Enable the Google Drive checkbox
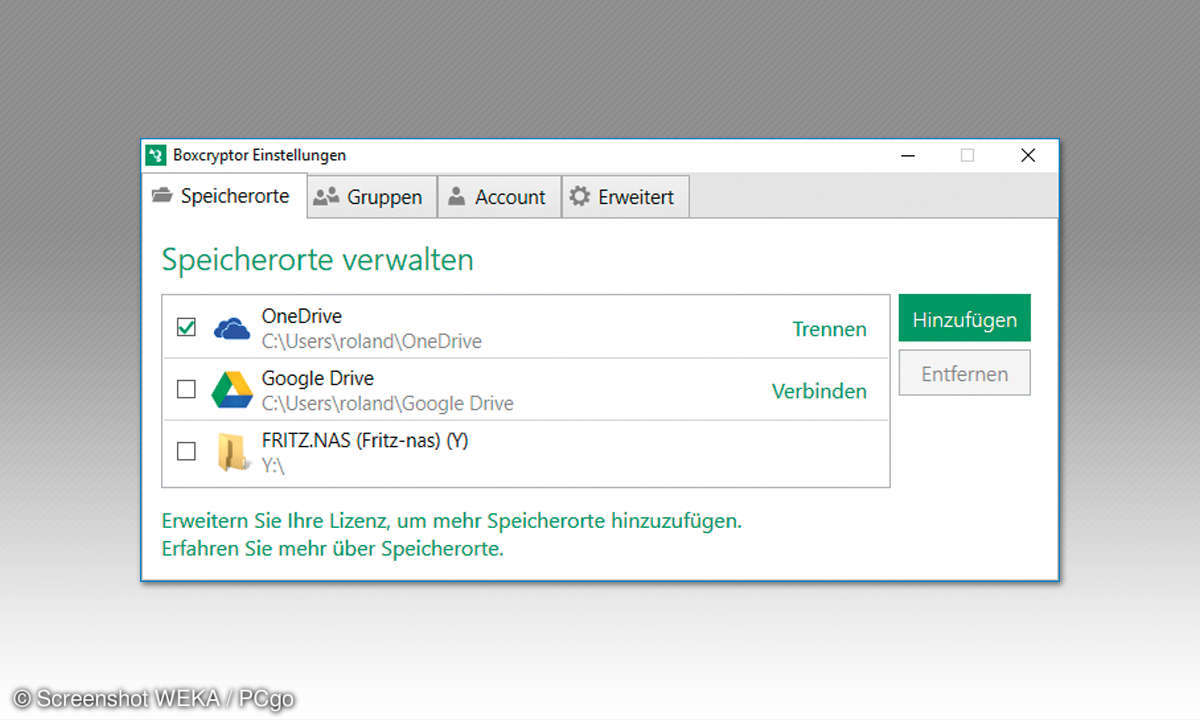The width and height of the screenshot is (1200, 720). tap(186, 390)
